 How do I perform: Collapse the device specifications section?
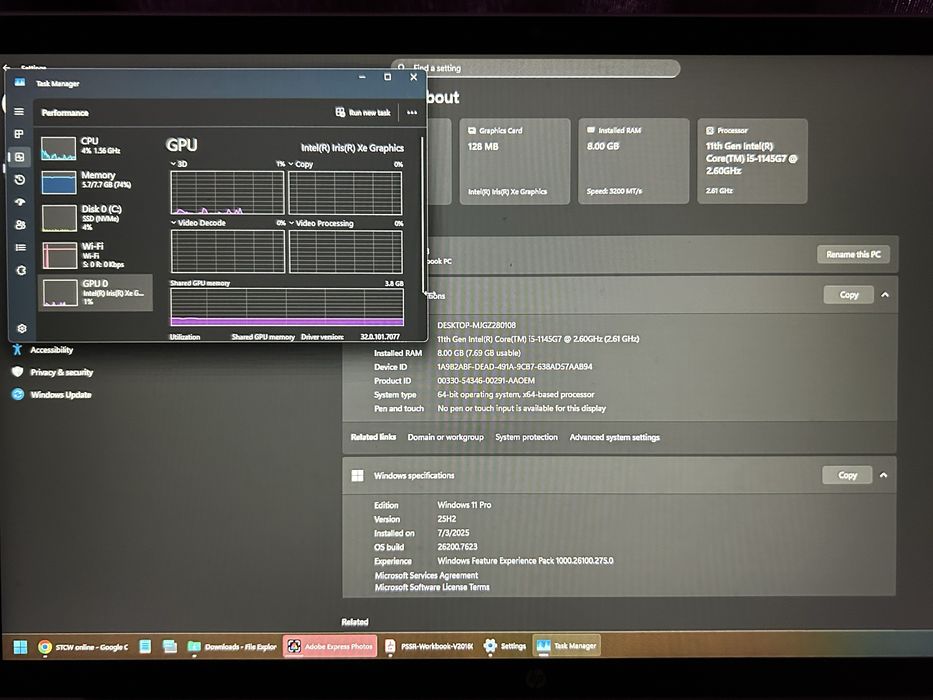click(x=885, y=295)
